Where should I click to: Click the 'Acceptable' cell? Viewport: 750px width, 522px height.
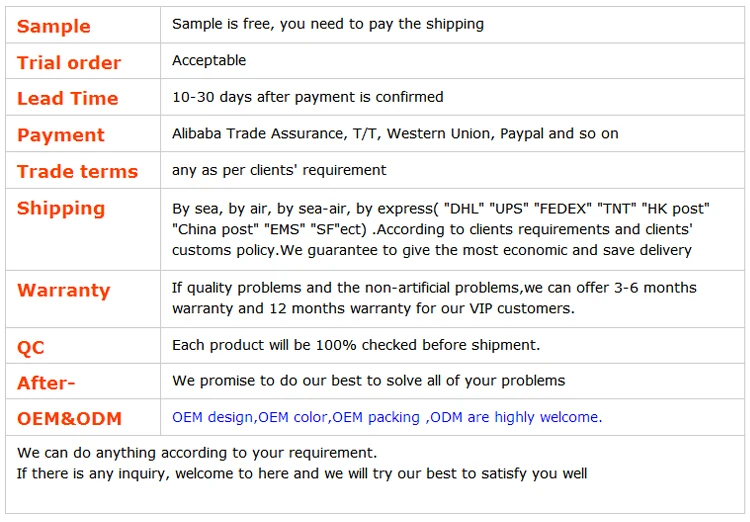pos(209,60)
